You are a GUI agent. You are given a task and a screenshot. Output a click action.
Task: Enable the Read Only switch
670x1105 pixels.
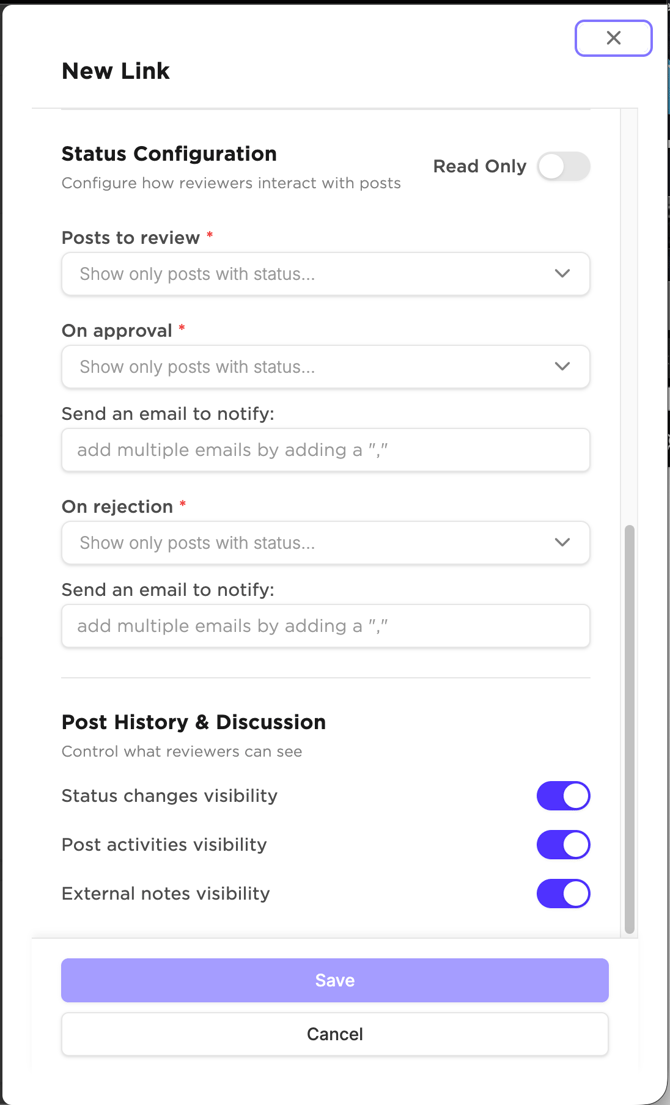563,167
